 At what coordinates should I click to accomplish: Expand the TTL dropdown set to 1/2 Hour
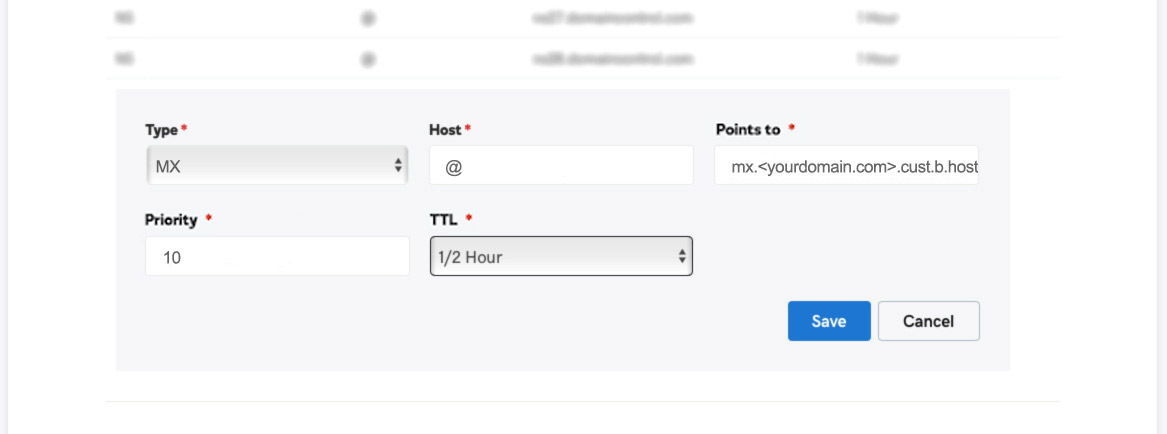coord(561,256)
